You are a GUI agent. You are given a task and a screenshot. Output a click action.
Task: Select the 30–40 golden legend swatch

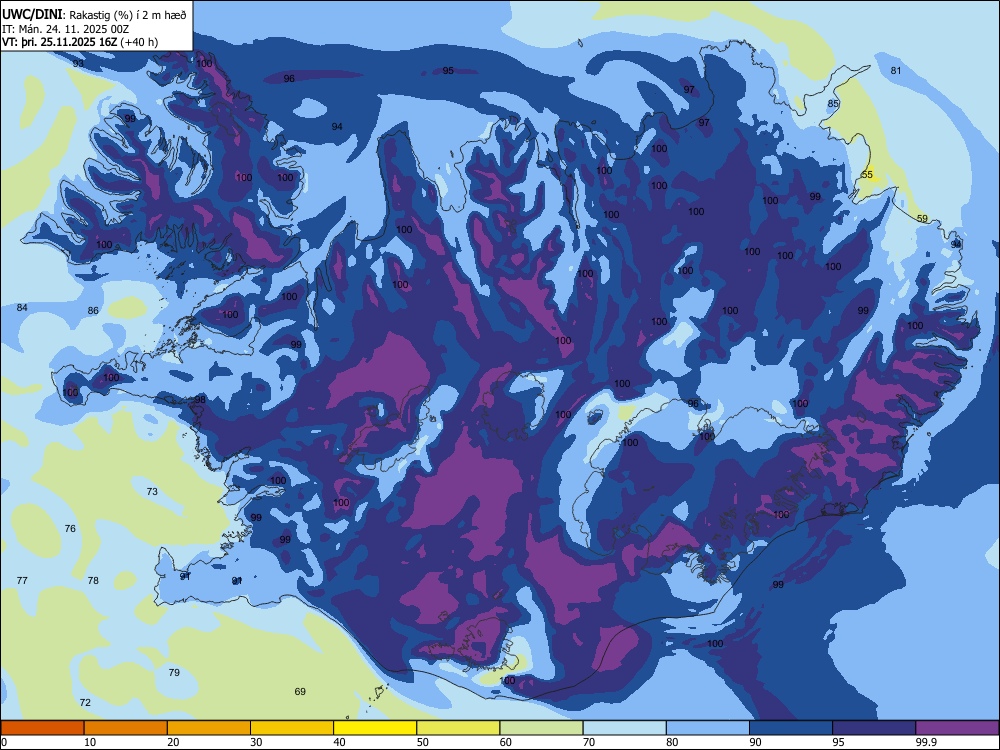pyautogui.click(x=292, y=728)
